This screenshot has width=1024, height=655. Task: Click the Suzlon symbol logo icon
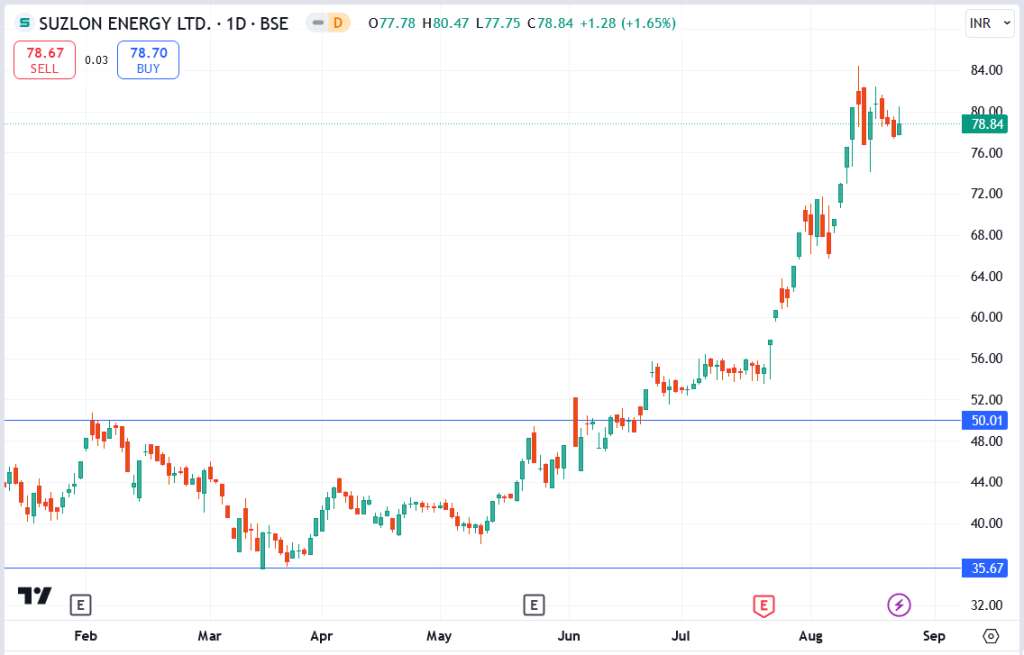pyautogui.click(x=24, y=23)
